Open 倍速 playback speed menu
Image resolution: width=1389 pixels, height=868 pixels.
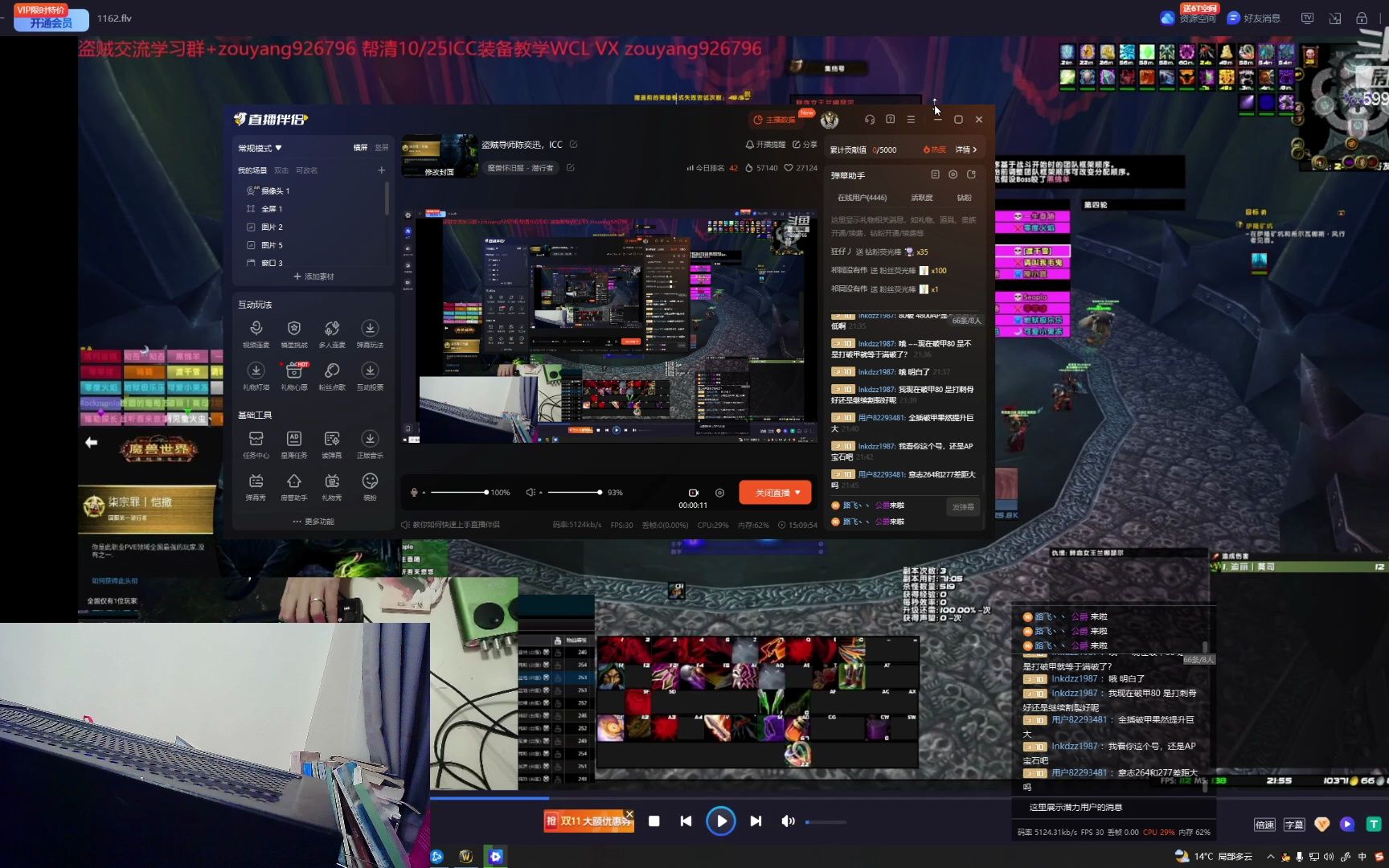click(1265, 825)
